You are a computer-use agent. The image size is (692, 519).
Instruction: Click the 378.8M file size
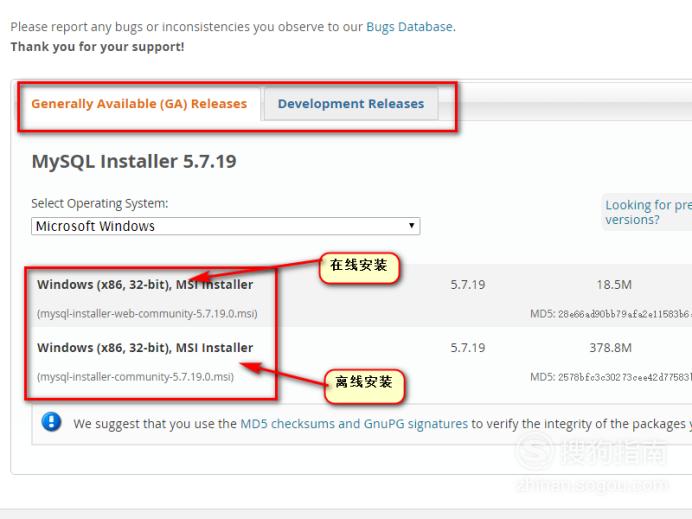(x=610, y=348)
